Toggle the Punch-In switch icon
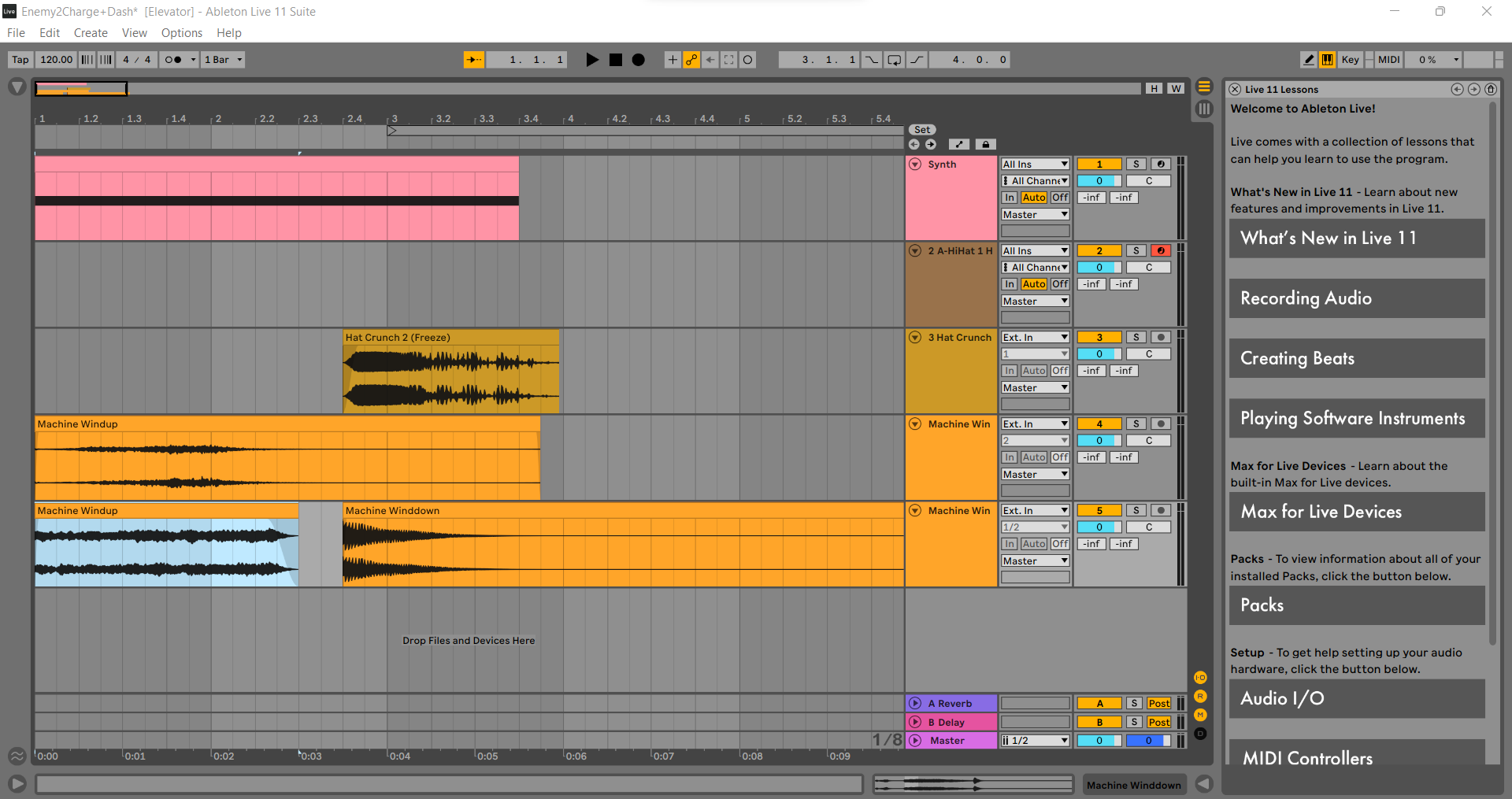This screenshot has height=799, width=1512. pyautogui.click(x=871, y=60)
